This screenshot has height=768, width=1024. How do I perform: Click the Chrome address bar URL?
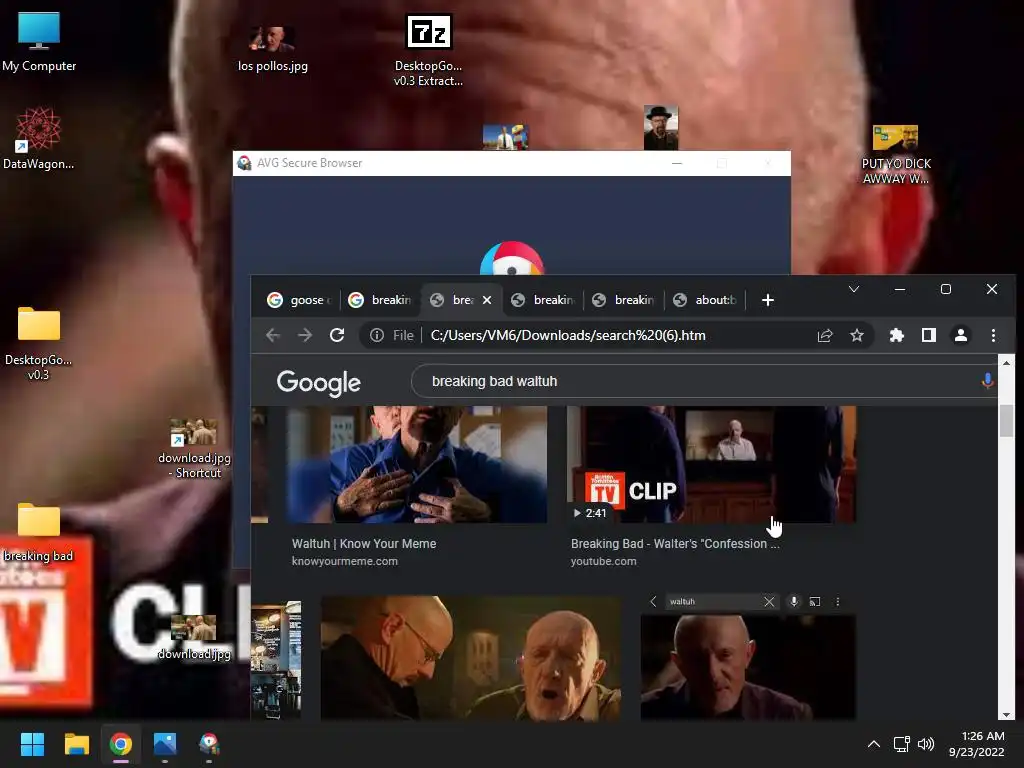[x=568, y=336]
